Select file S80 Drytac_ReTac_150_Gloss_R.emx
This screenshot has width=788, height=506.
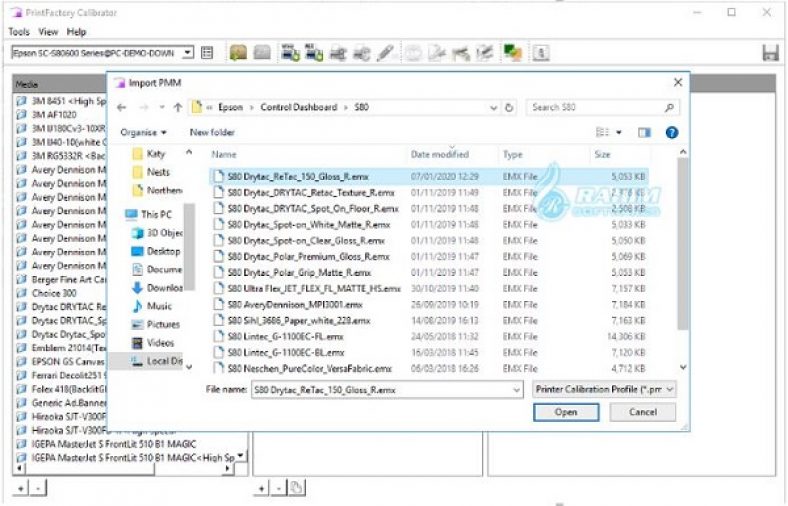pos(429,176)
